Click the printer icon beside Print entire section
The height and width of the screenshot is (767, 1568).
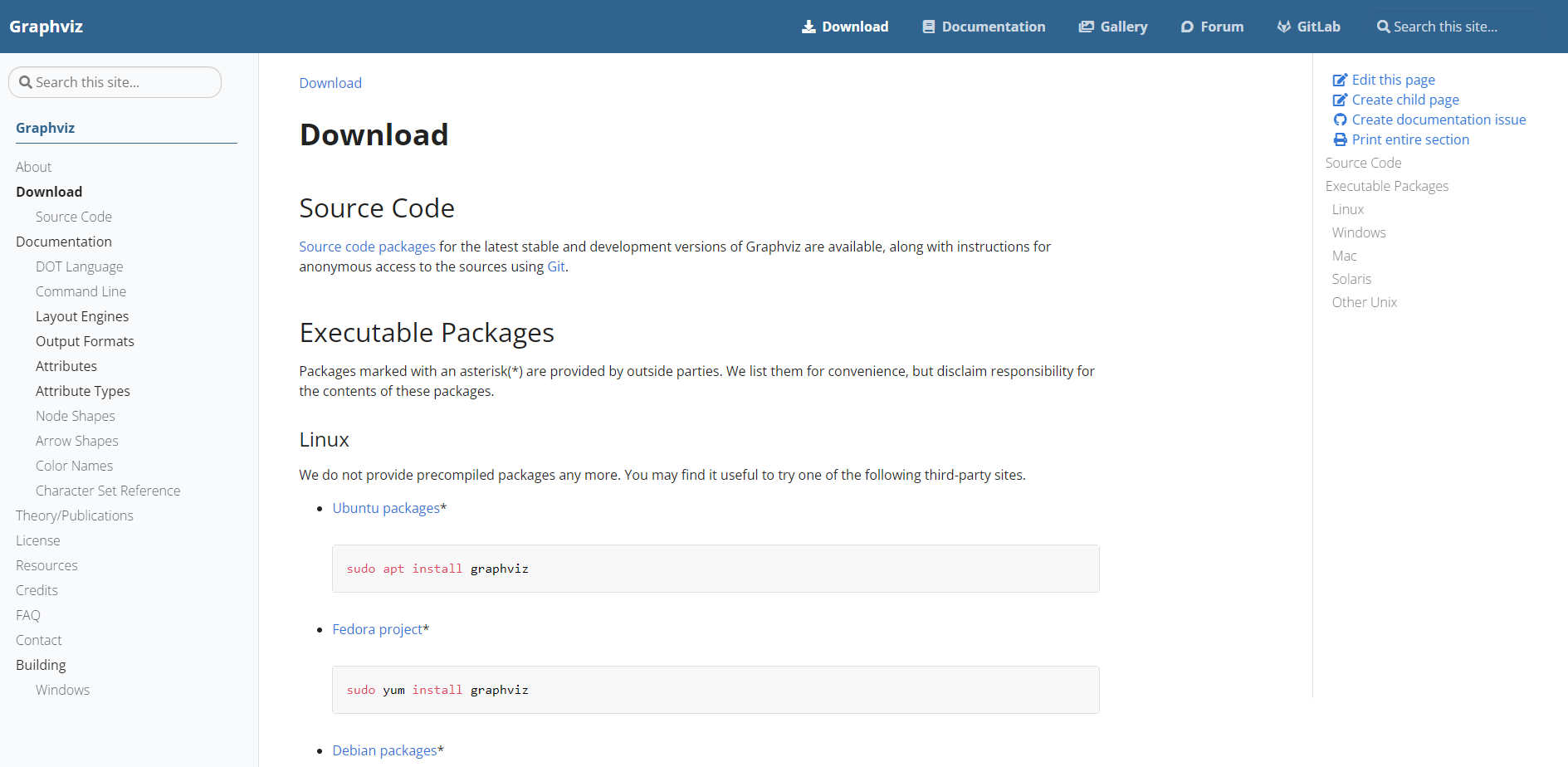[x=1340, y=139]
